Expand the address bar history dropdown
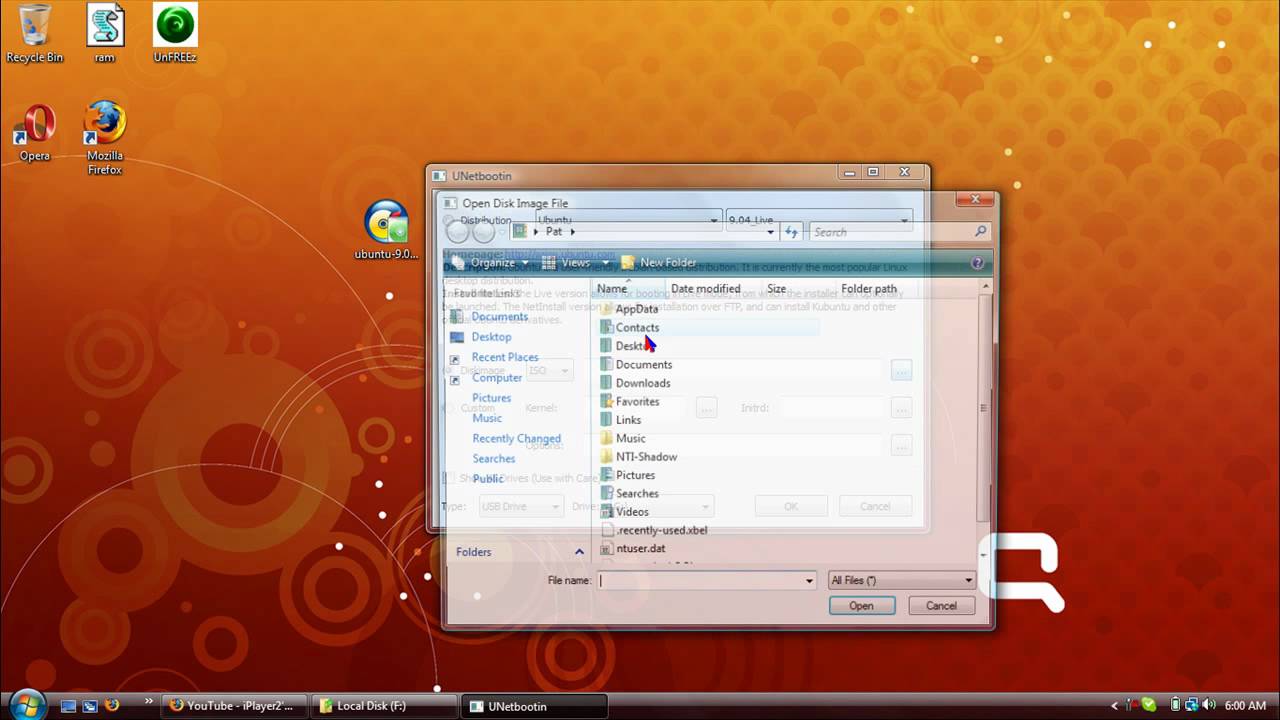Viewport: 1280px width, 720px height. (x=770, y=232)
